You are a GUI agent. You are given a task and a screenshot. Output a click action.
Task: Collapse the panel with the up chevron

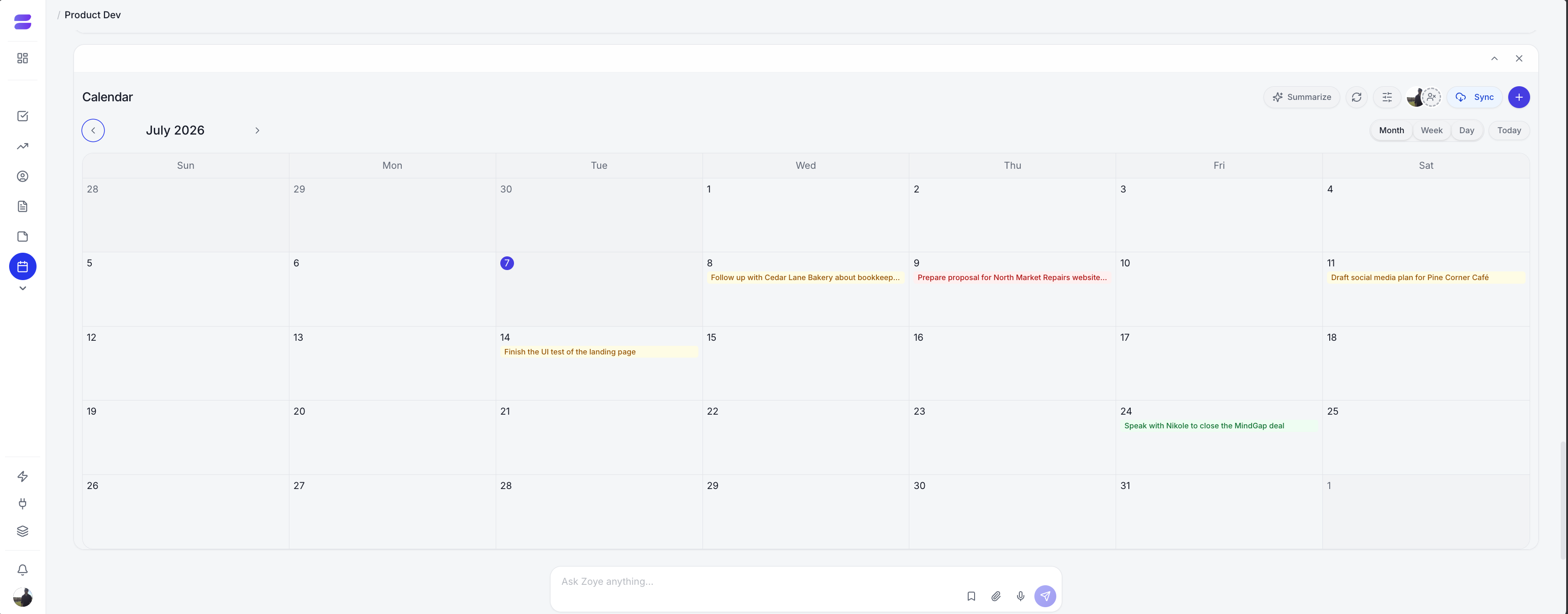pyautogui.click(x=1495, y=58)
